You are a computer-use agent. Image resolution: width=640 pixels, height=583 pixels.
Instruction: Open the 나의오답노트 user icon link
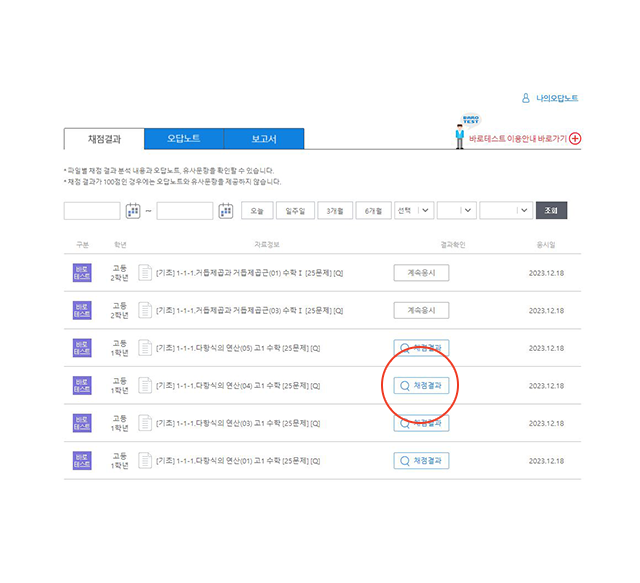526,98
